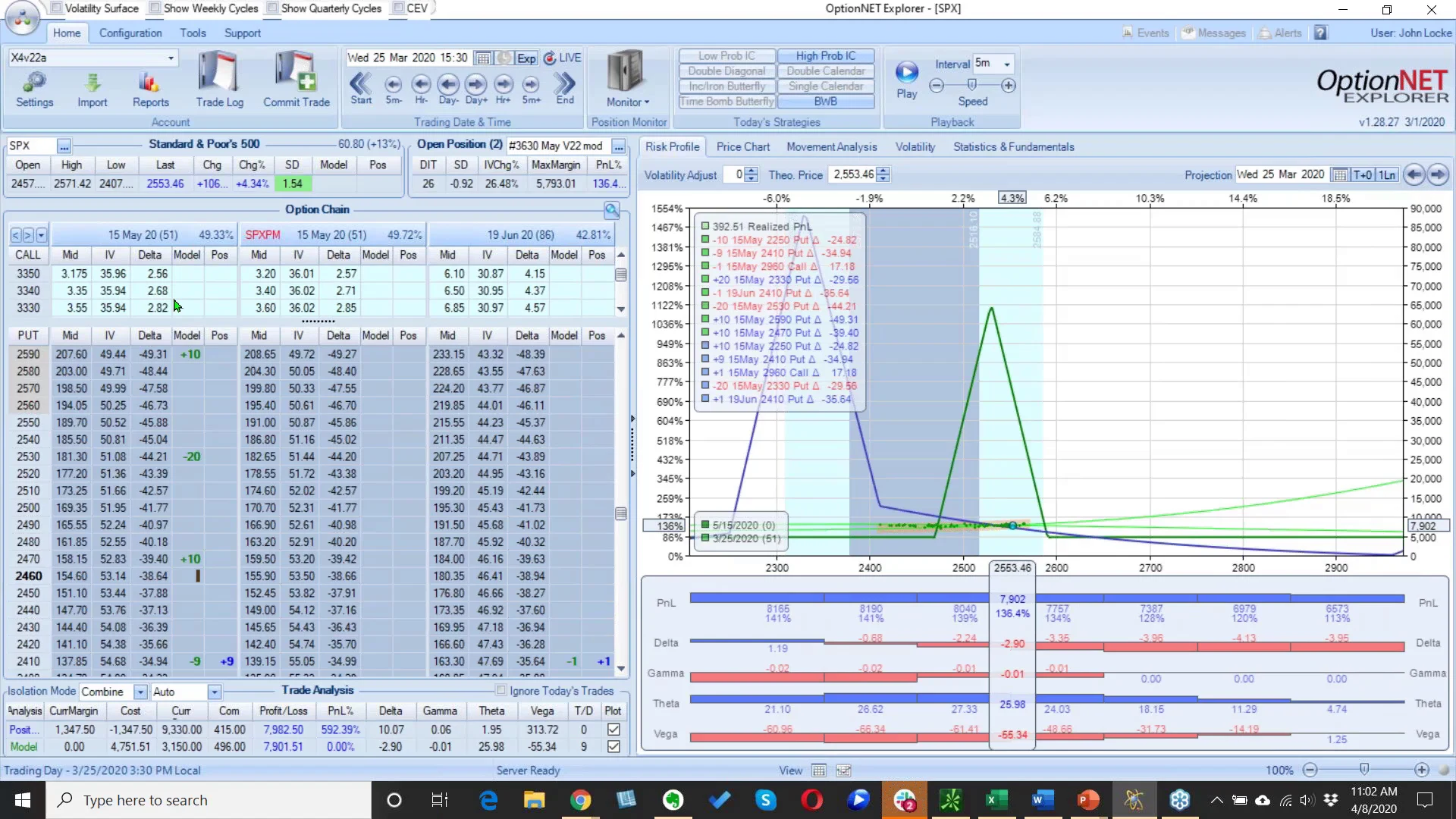
Task: Uncheck Plot for the Model row
Action: 613,747
